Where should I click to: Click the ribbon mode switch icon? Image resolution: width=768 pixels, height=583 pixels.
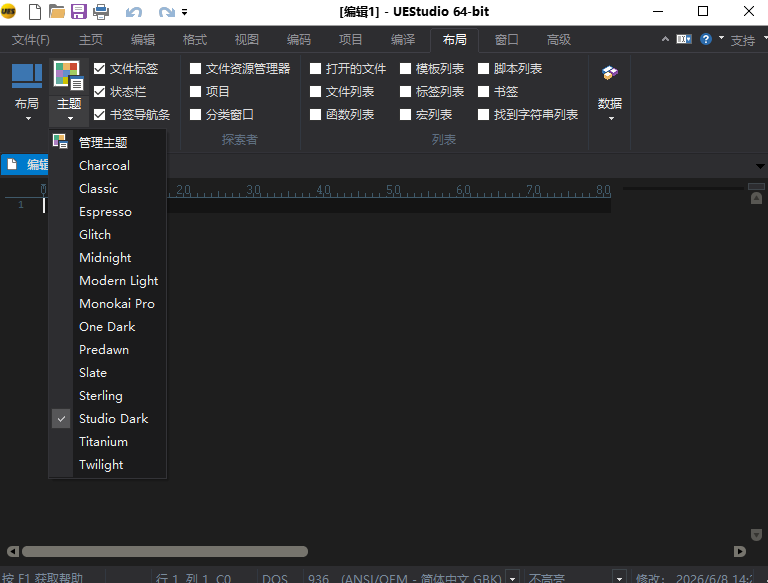click(x=684, y=39)
